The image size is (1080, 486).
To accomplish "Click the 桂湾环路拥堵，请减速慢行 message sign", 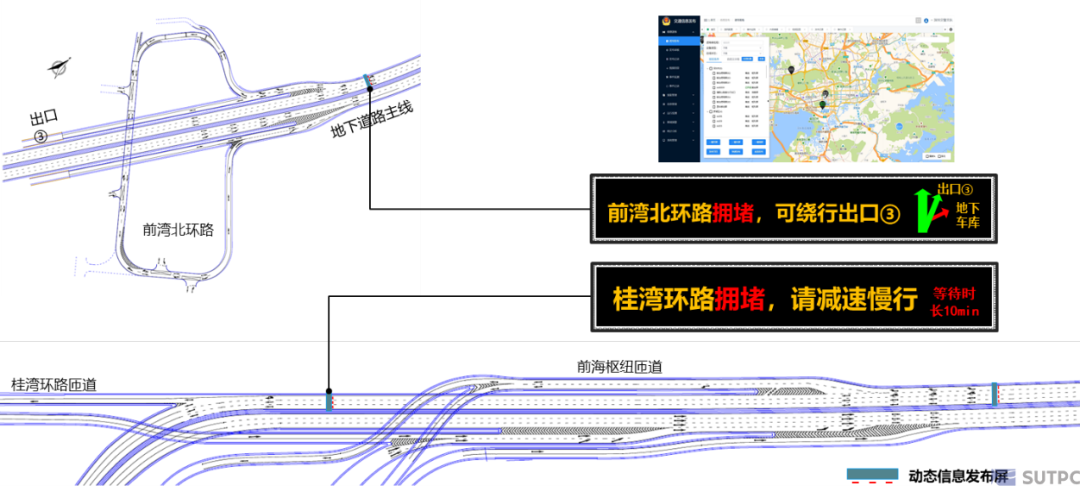I will tap(794, 297).
